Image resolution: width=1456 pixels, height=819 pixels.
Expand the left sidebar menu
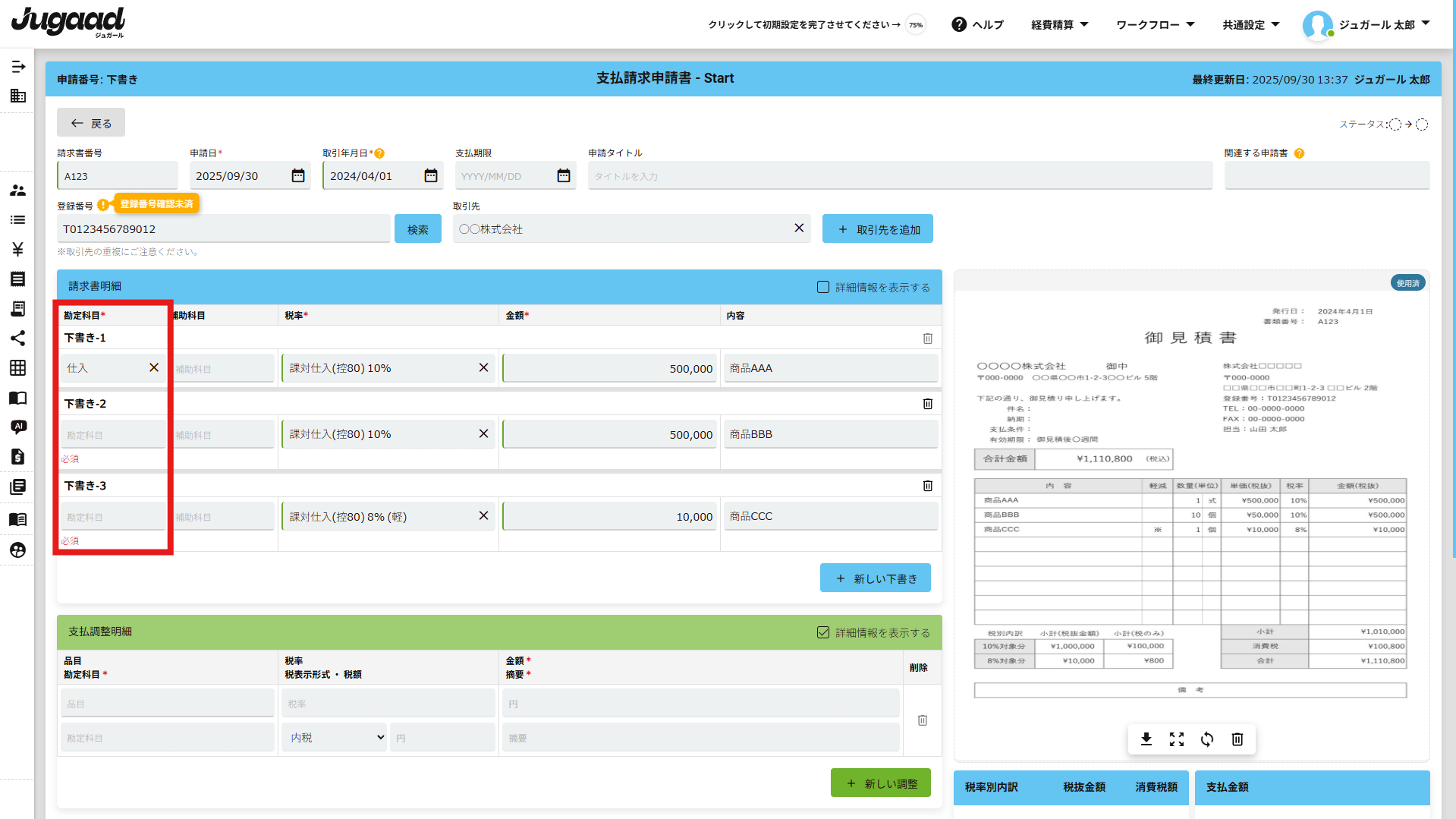click(18, 67)
